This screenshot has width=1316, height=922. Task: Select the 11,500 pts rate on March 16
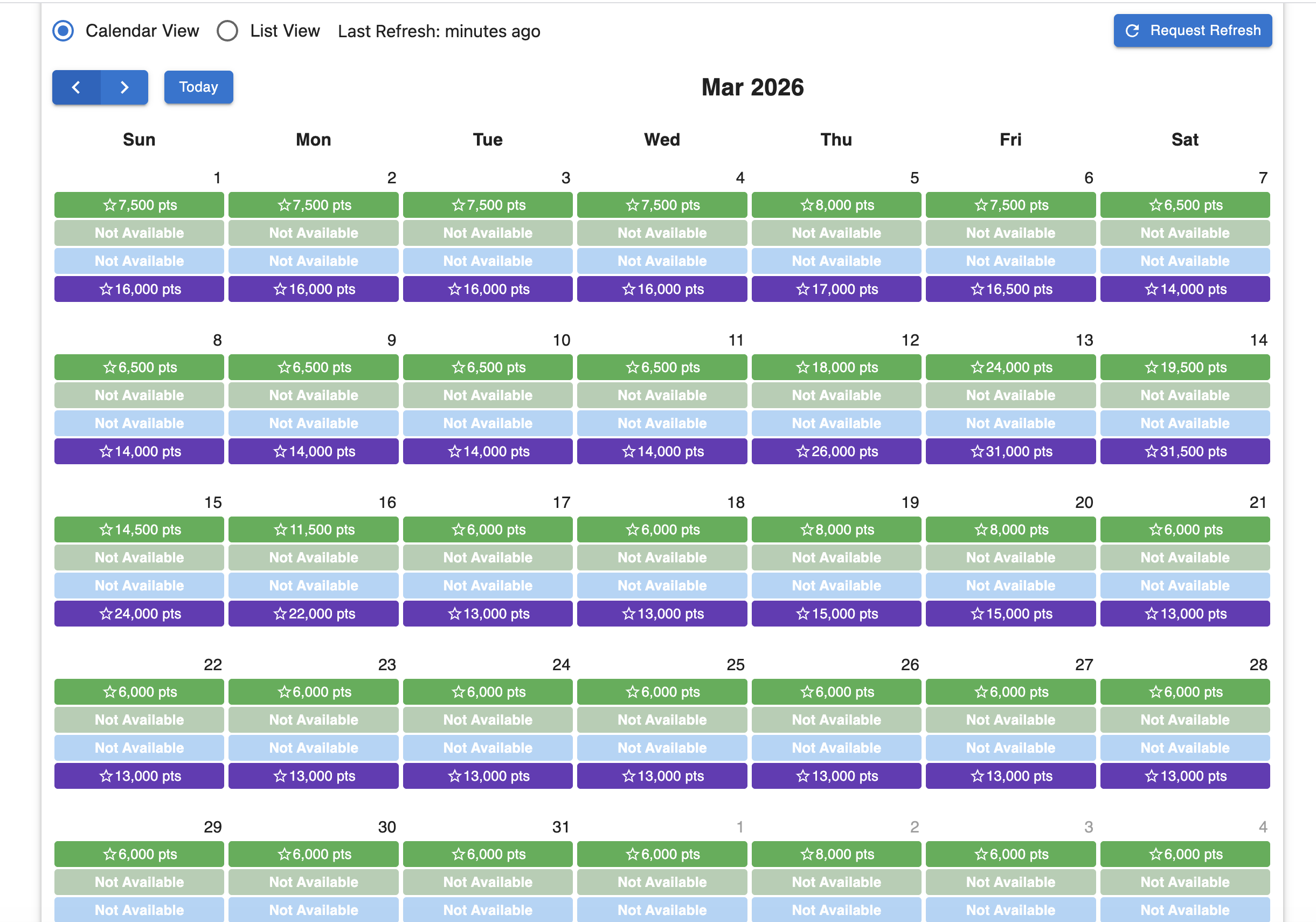click(314, 529)
